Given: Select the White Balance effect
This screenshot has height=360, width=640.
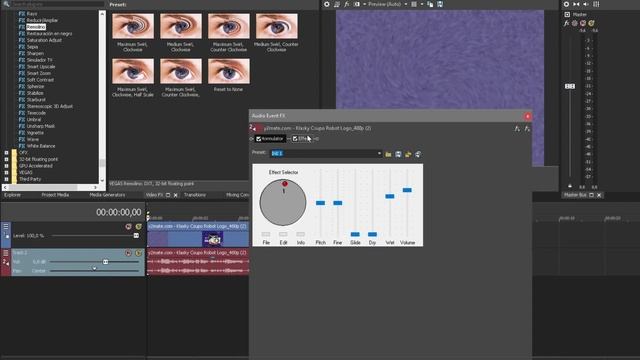Looking at the screenshot, I should coord(41,146).
